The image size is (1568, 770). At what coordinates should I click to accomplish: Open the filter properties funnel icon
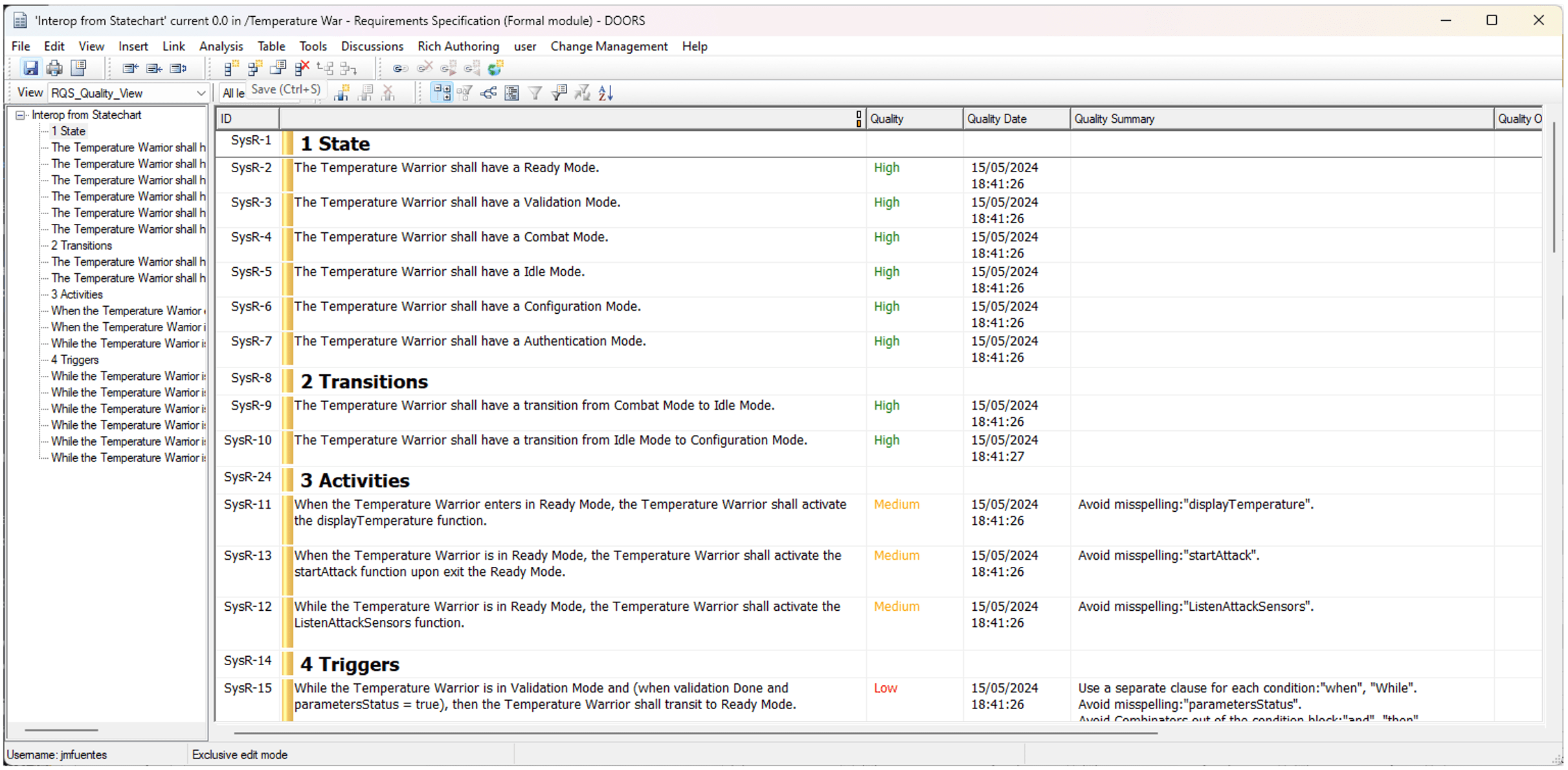559,93
